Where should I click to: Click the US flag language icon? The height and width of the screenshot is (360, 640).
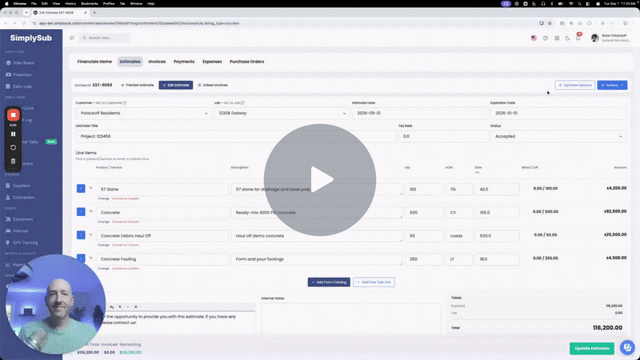click(x=533, y=38)
